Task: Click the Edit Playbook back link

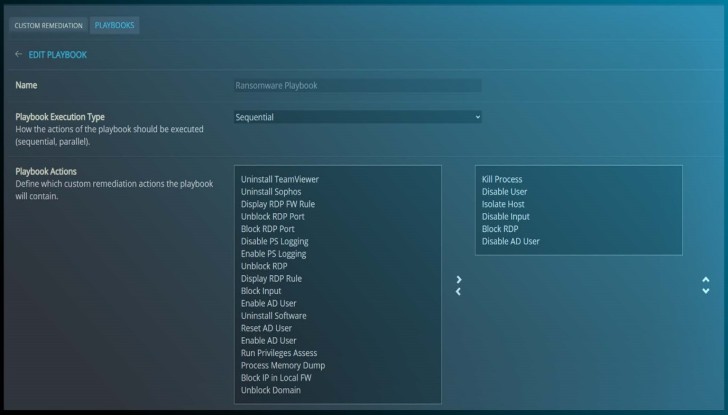Action: pos(58,55)
